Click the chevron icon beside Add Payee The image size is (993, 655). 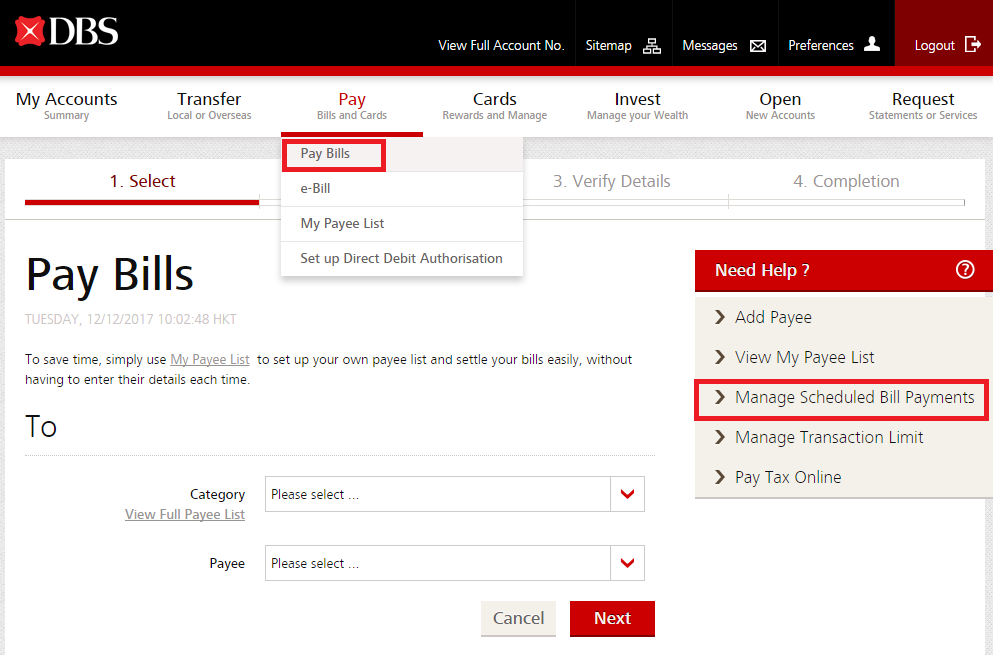coord(720,317)
